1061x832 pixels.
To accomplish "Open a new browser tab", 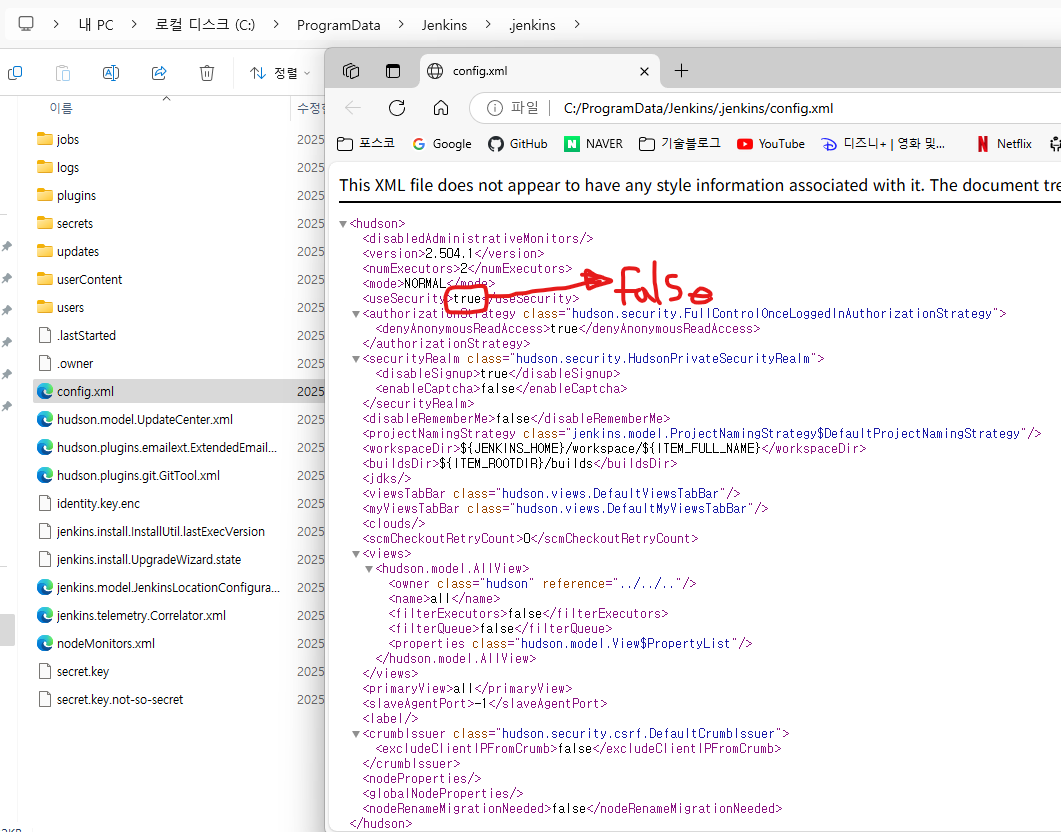I will pos(681,70).
